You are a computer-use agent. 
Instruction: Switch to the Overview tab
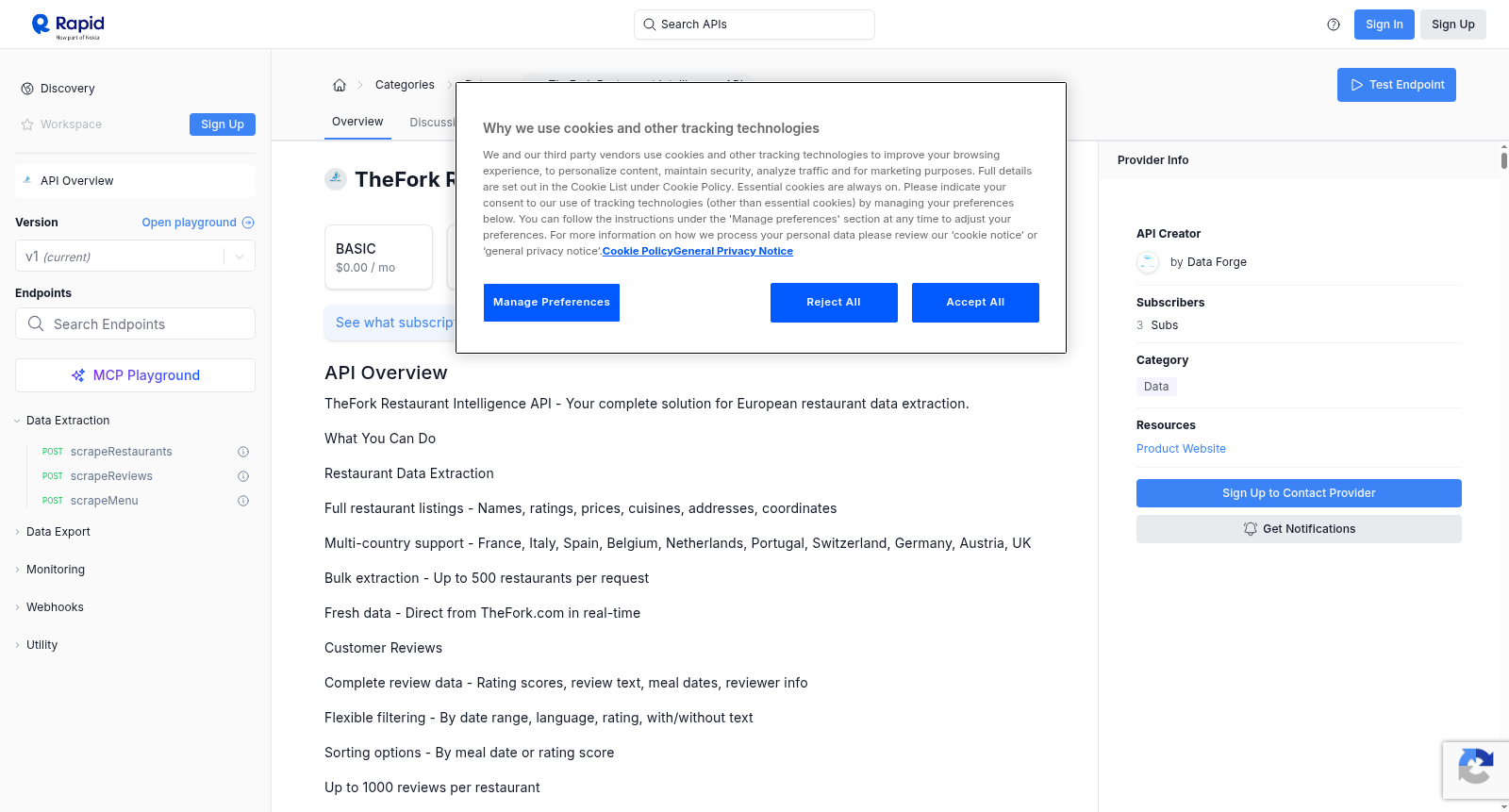[x=357, y=122]
